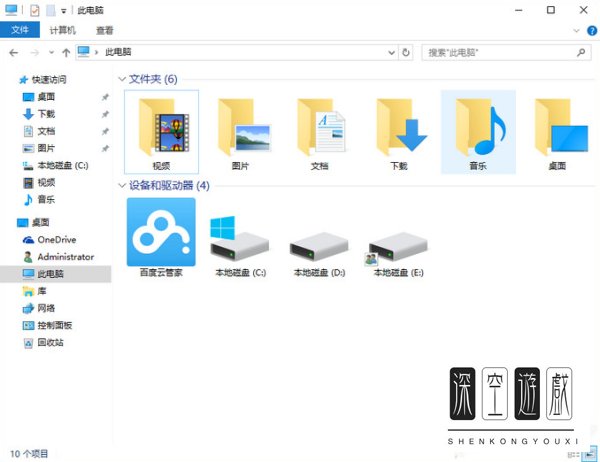Expand address bar breadcrumb root arrow

click(x=96, y=52)
